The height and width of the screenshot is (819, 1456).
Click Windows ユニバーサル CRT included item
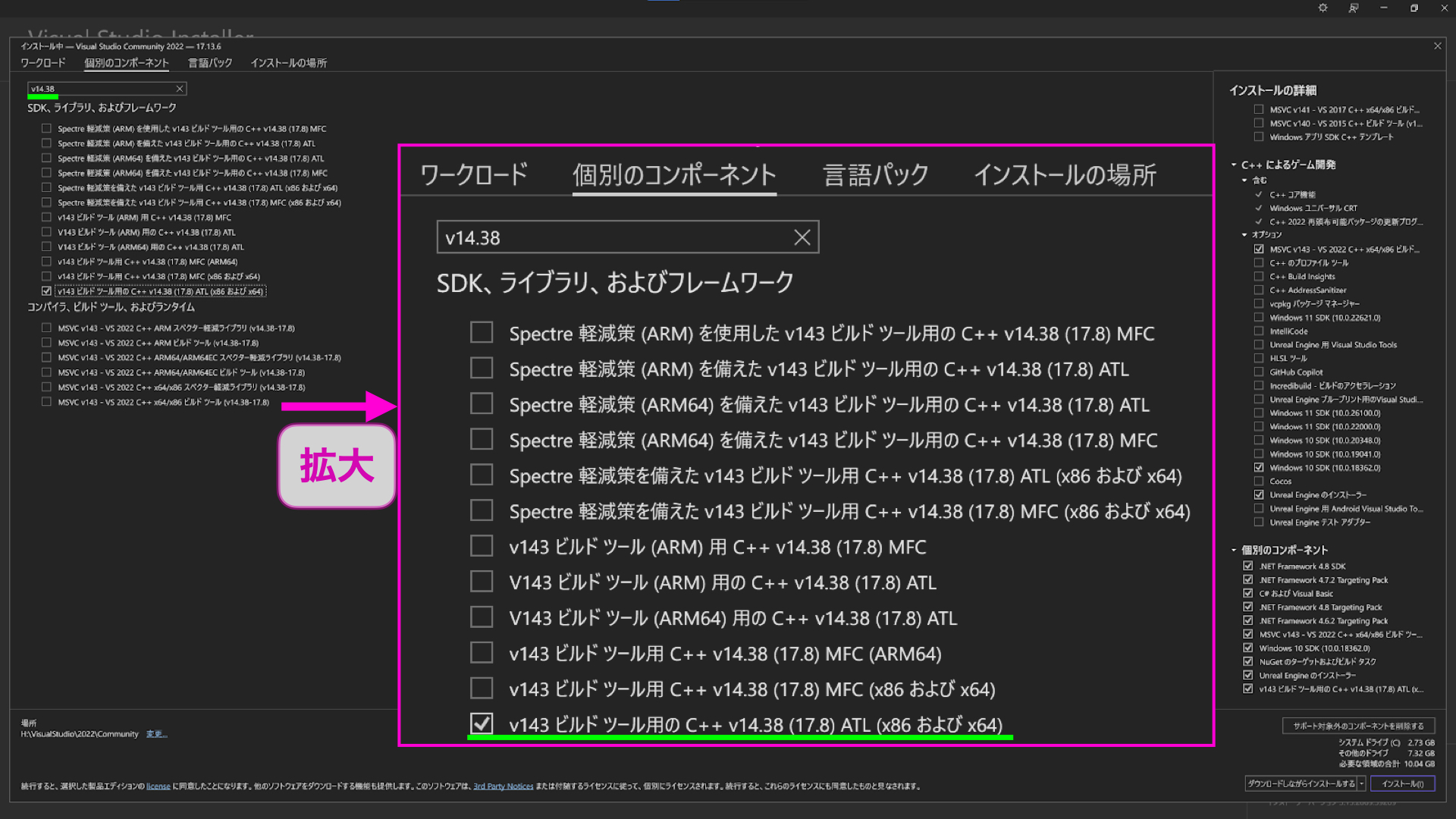click(1313, 208)
